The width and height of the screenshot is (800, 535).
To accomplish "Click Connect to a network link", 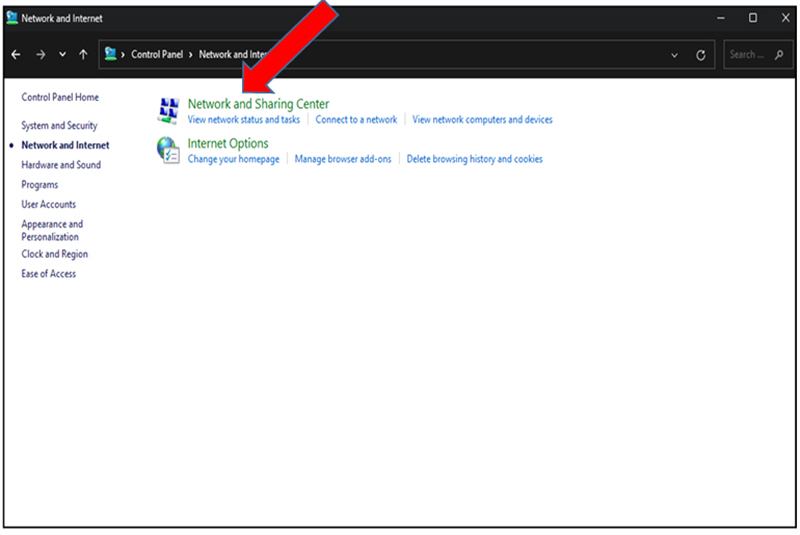I will (356, 119).
